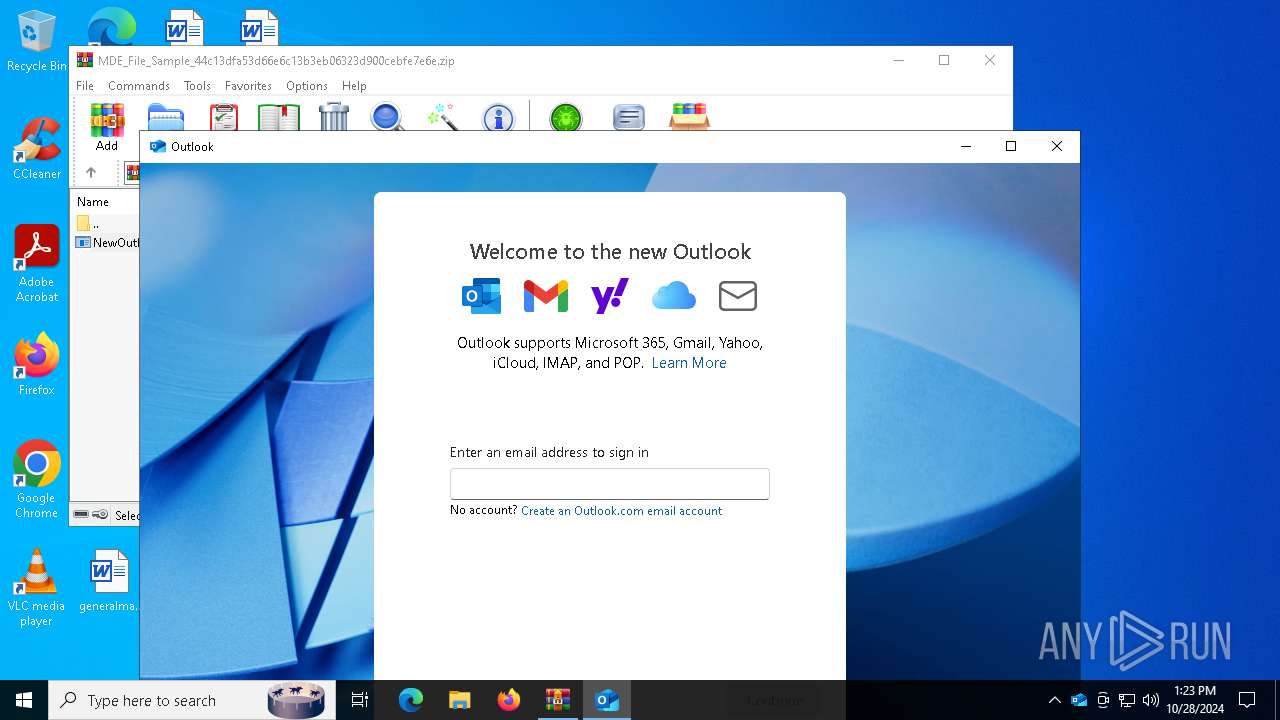Viewport: 1280px width, 720px height.
Task: Open the Favorites menu in WinRAR
Action: 248,86
